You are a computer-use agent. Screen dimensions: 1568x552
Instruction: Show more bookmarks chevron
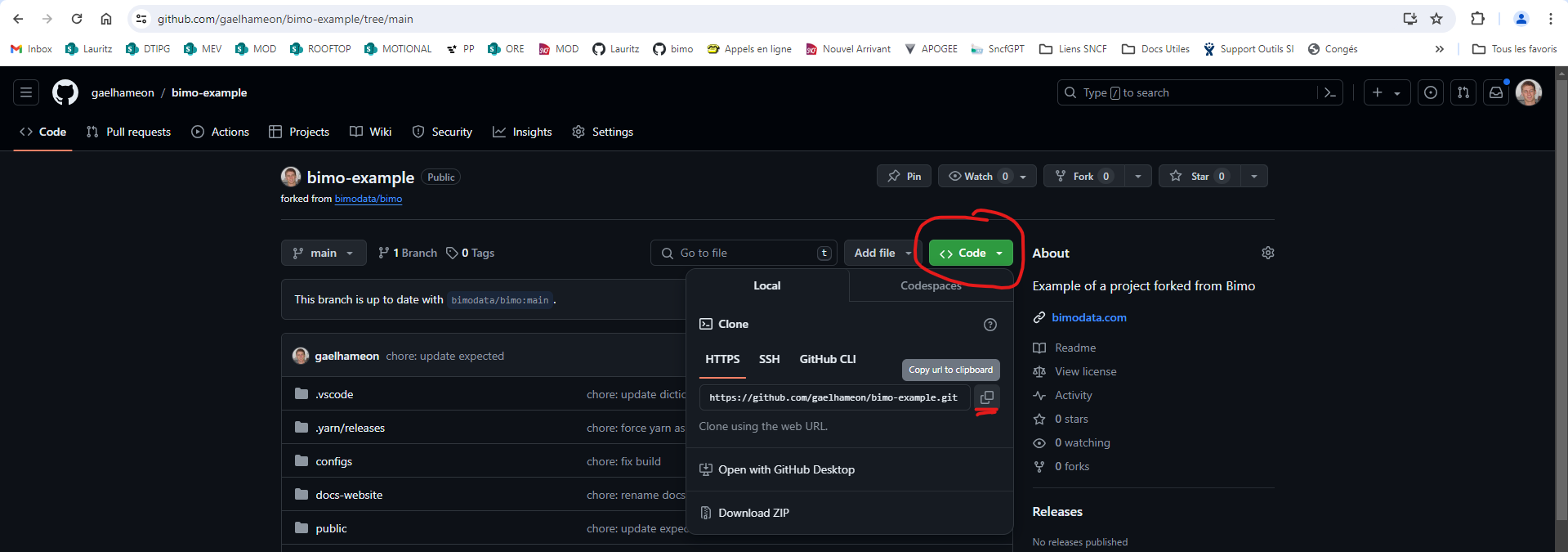(1439, 49)
